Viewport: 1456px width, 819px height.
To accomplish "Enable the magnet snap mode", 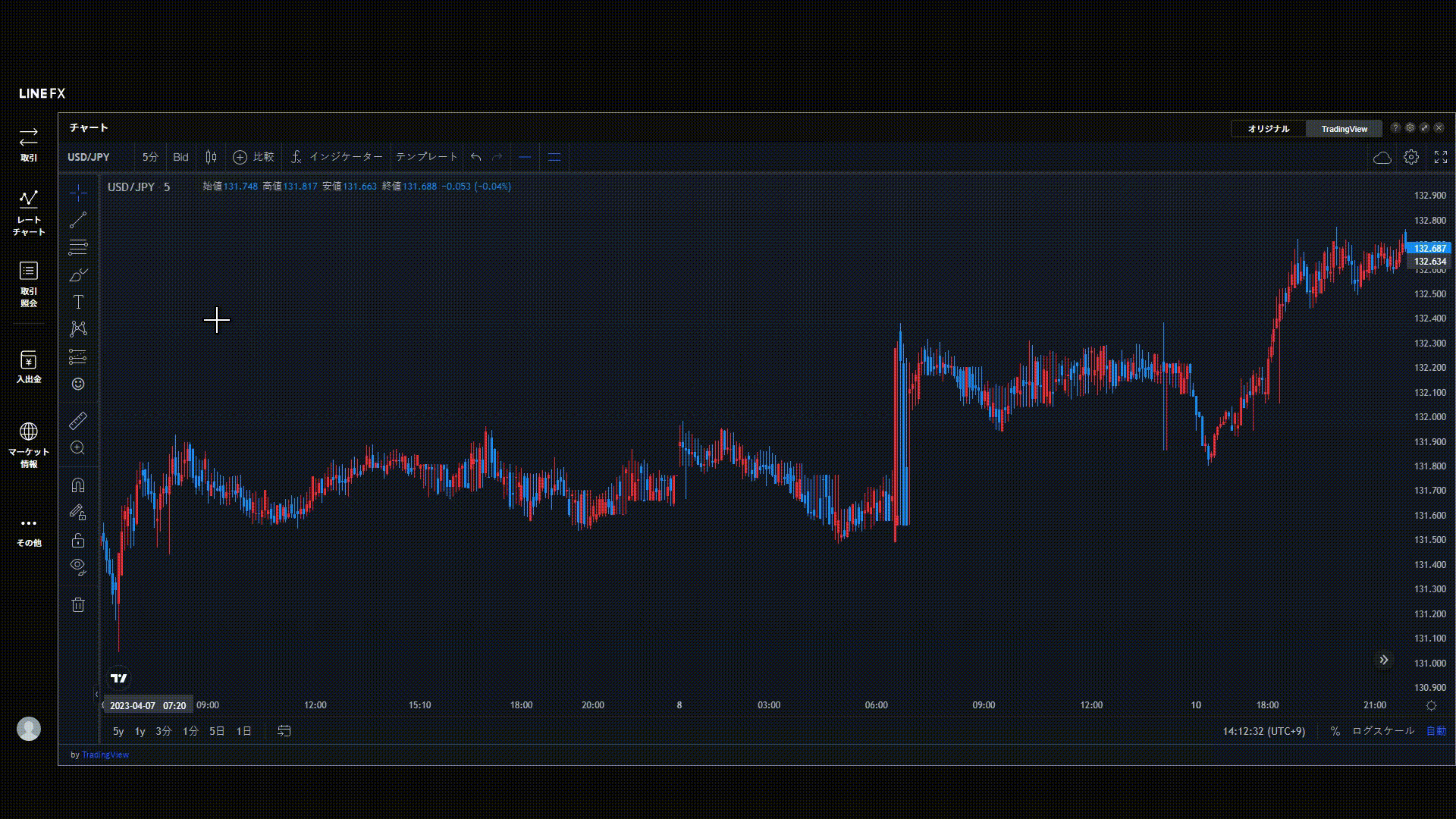I will (x=78, y=485).
